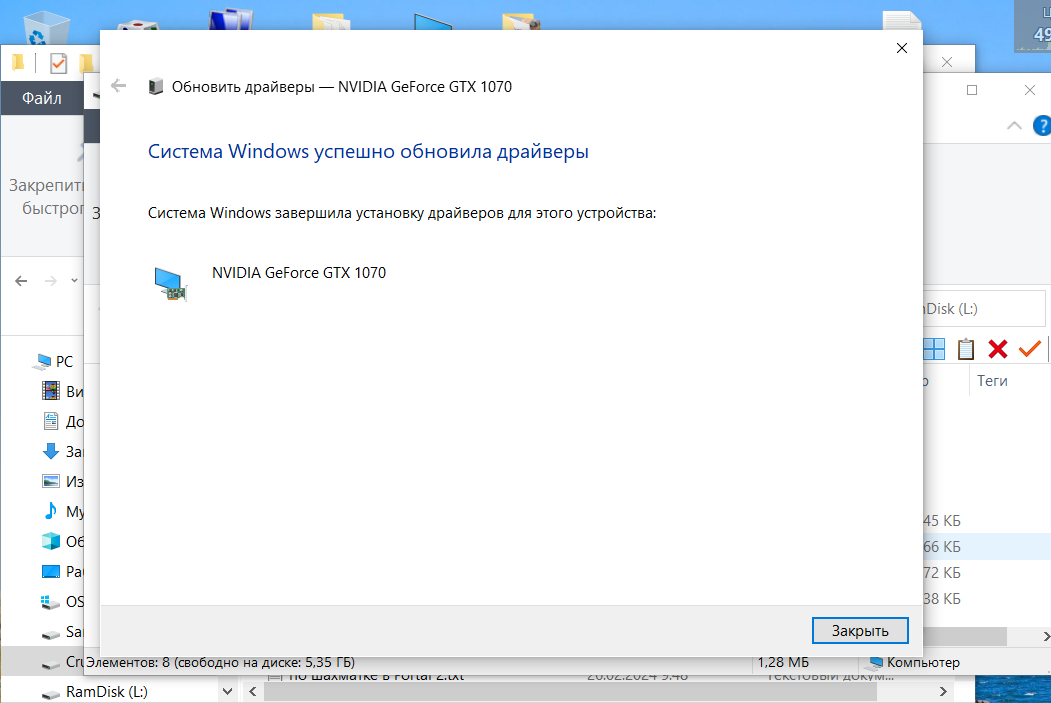Open the Pictures folder in navigation pane
Screen dimensions: 1051x703
(x=62, y=481)
